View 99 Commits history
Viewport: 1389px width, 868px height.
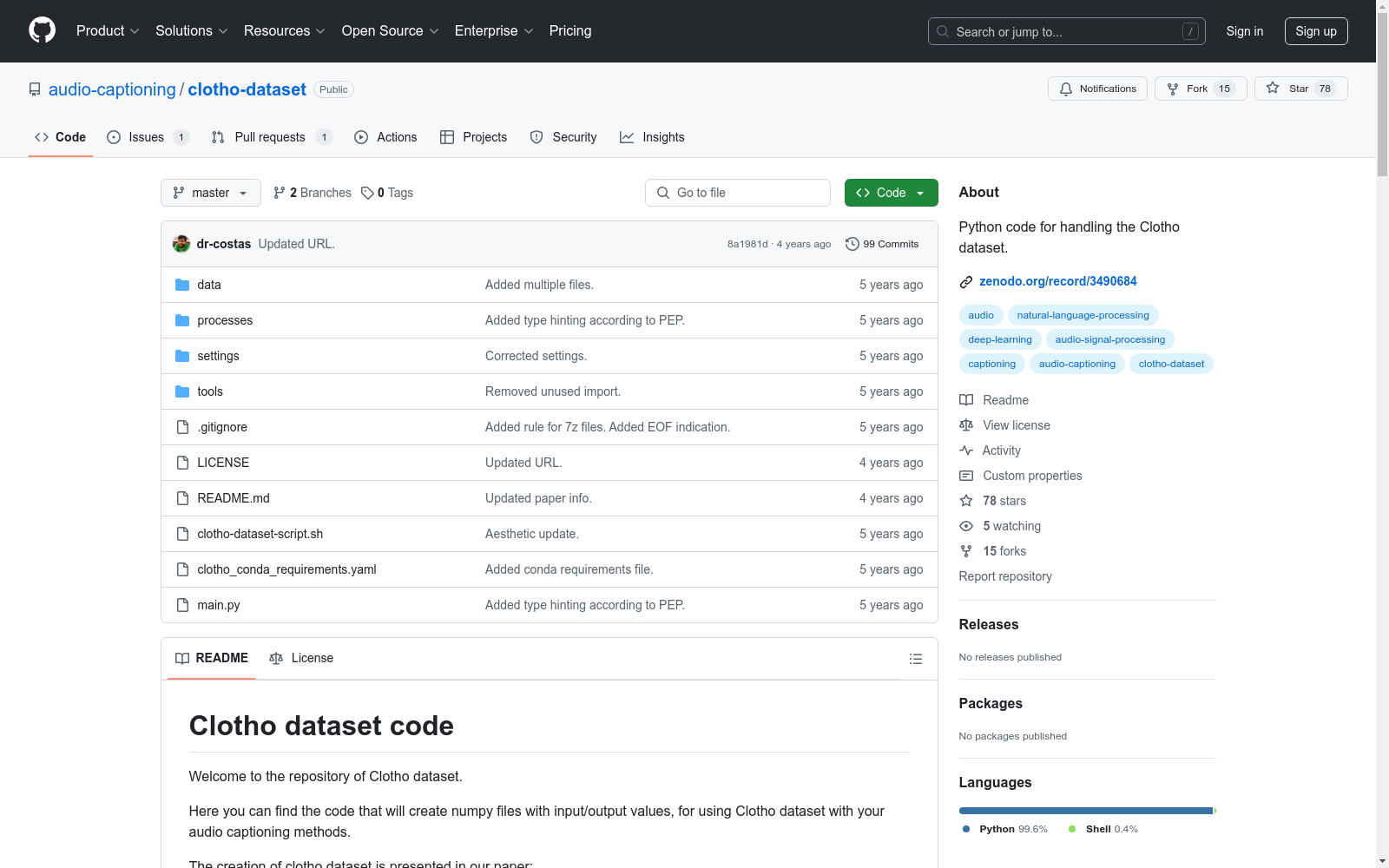click(882, 244)
